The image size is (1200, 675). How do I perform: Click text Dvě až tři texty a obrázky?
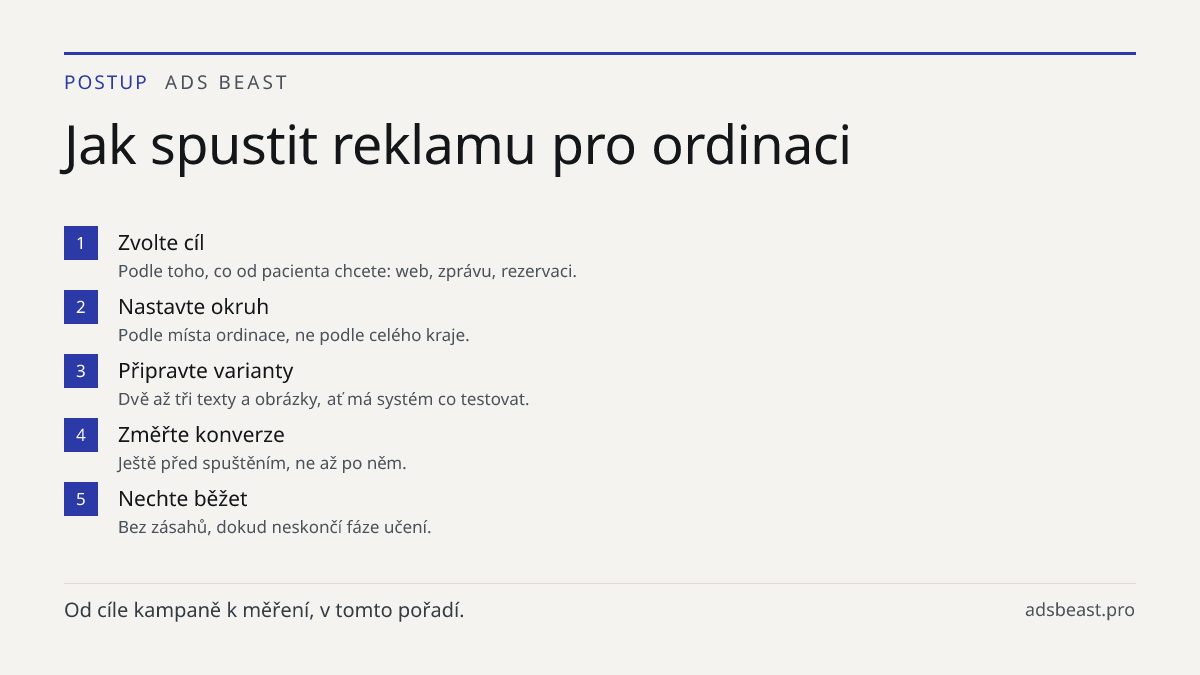click(219, 399)
